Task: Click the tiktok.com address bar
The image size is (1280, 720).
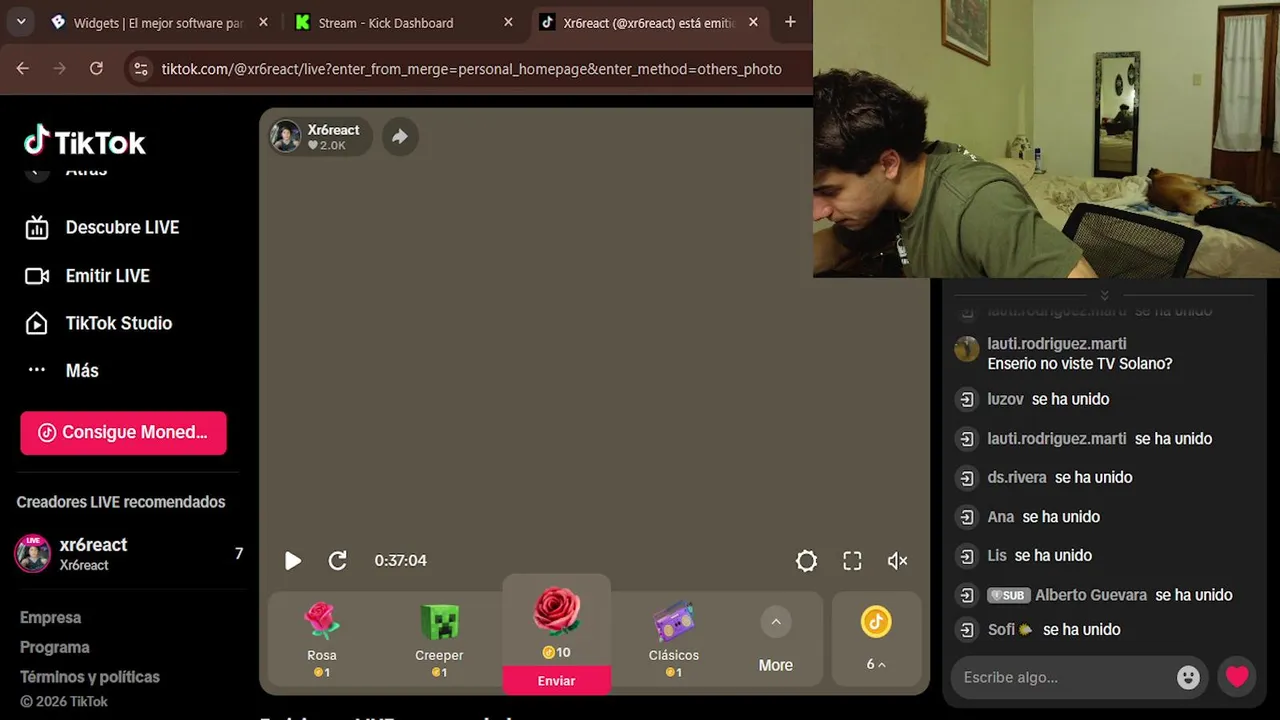Action: 472,69
